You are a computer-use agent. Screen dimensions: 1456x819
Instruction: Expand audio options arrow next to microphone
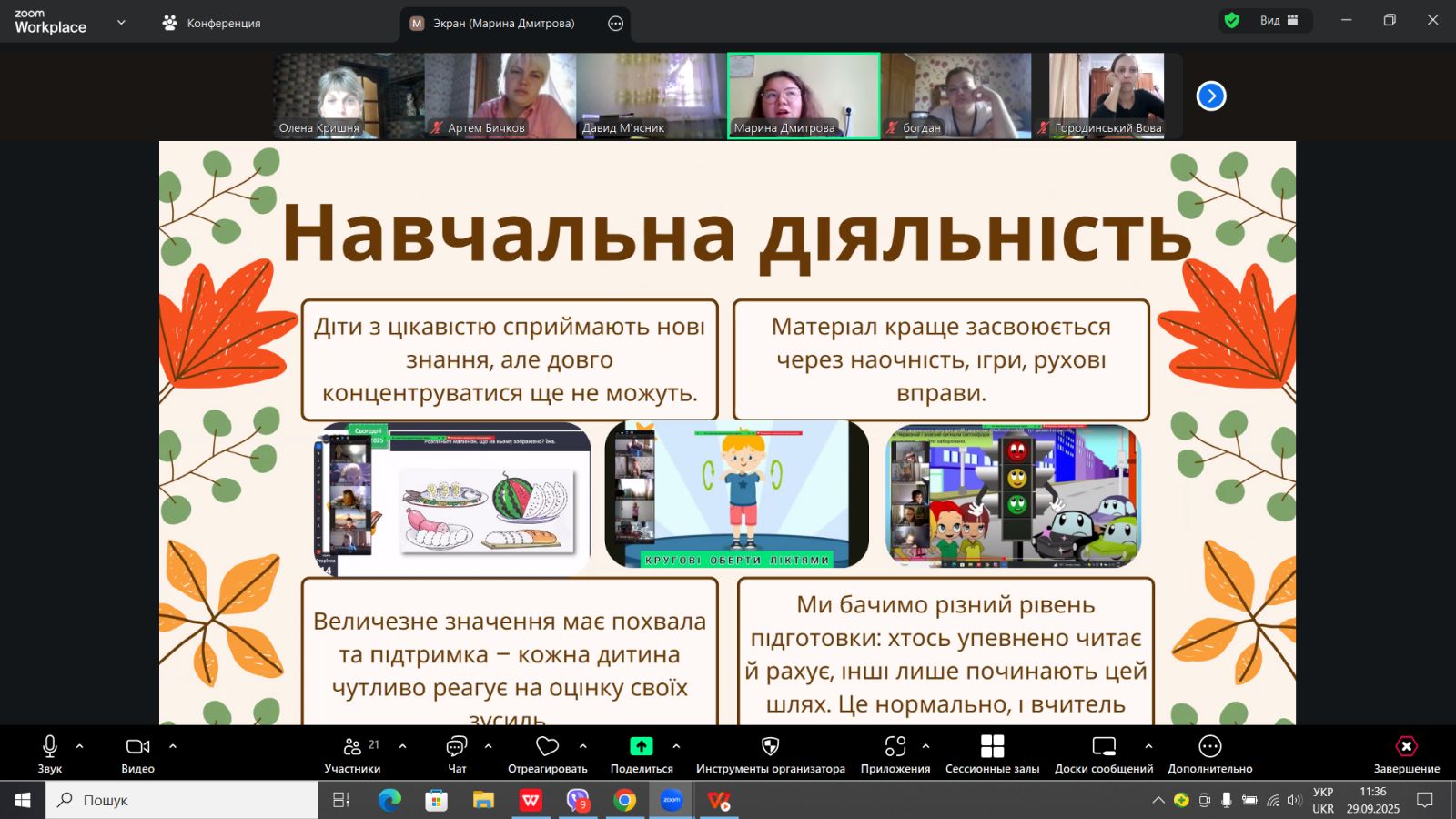[80, 746]
